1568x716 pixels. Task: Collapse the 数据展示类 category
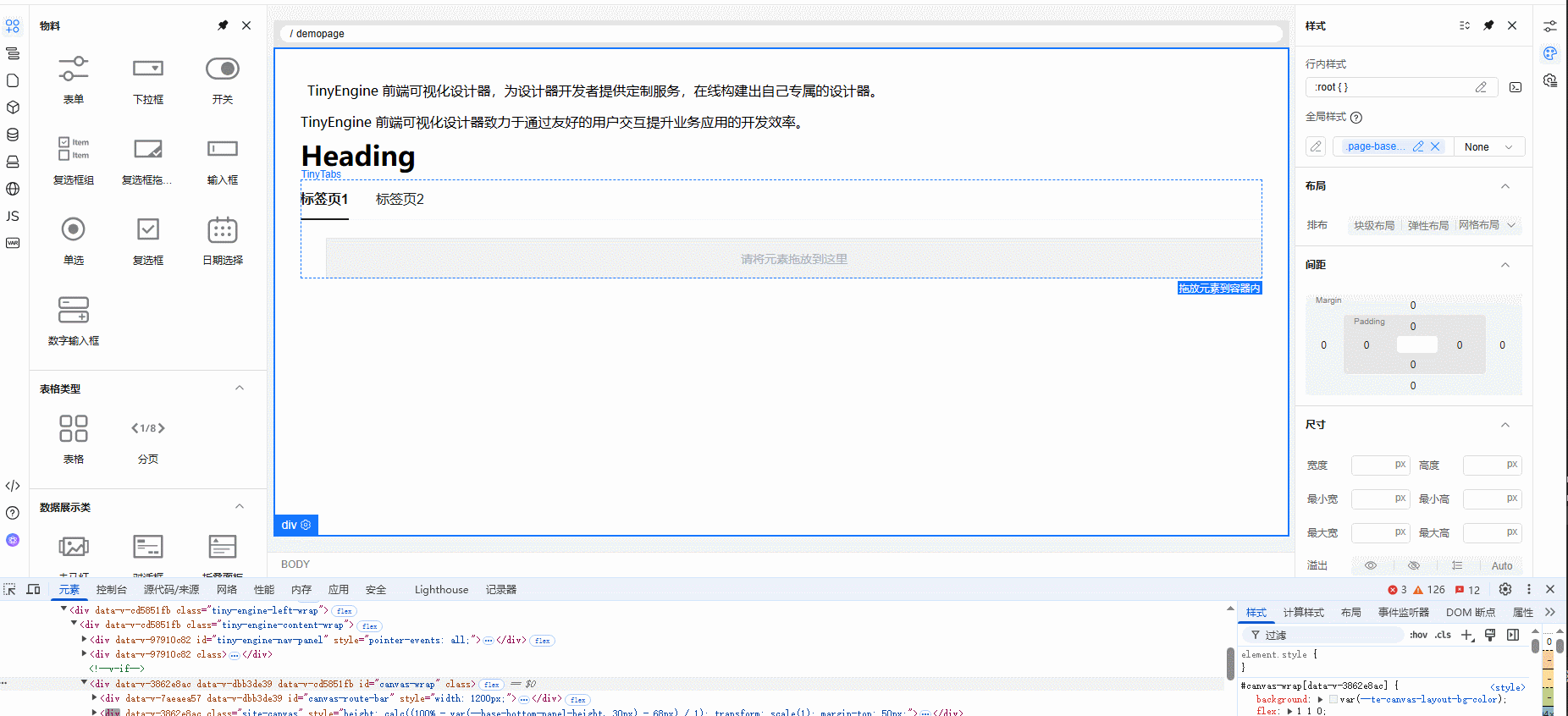(240, 506)
